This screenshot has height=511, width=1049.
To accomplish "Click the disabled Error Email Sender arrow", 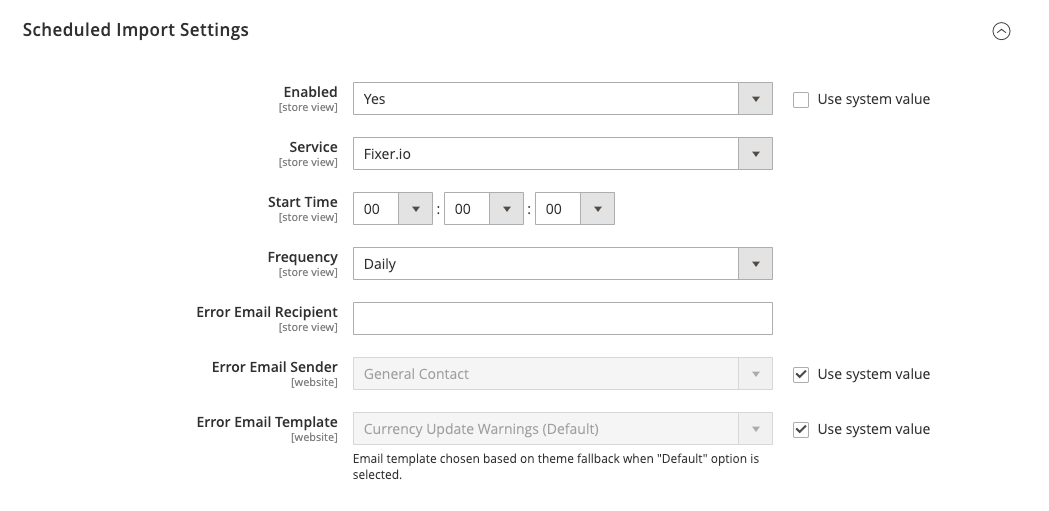I will (x=755, y=374).
